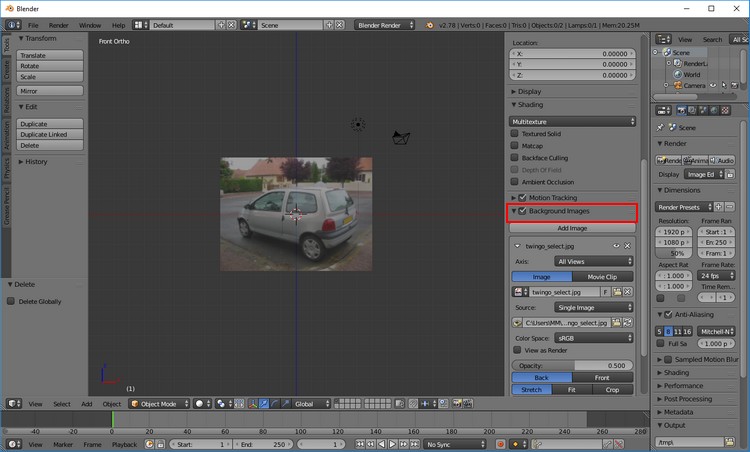This screenshot has width=750, height=452.
Task: Open the Axis All Views dropdown
Action: tap(595, 261)
